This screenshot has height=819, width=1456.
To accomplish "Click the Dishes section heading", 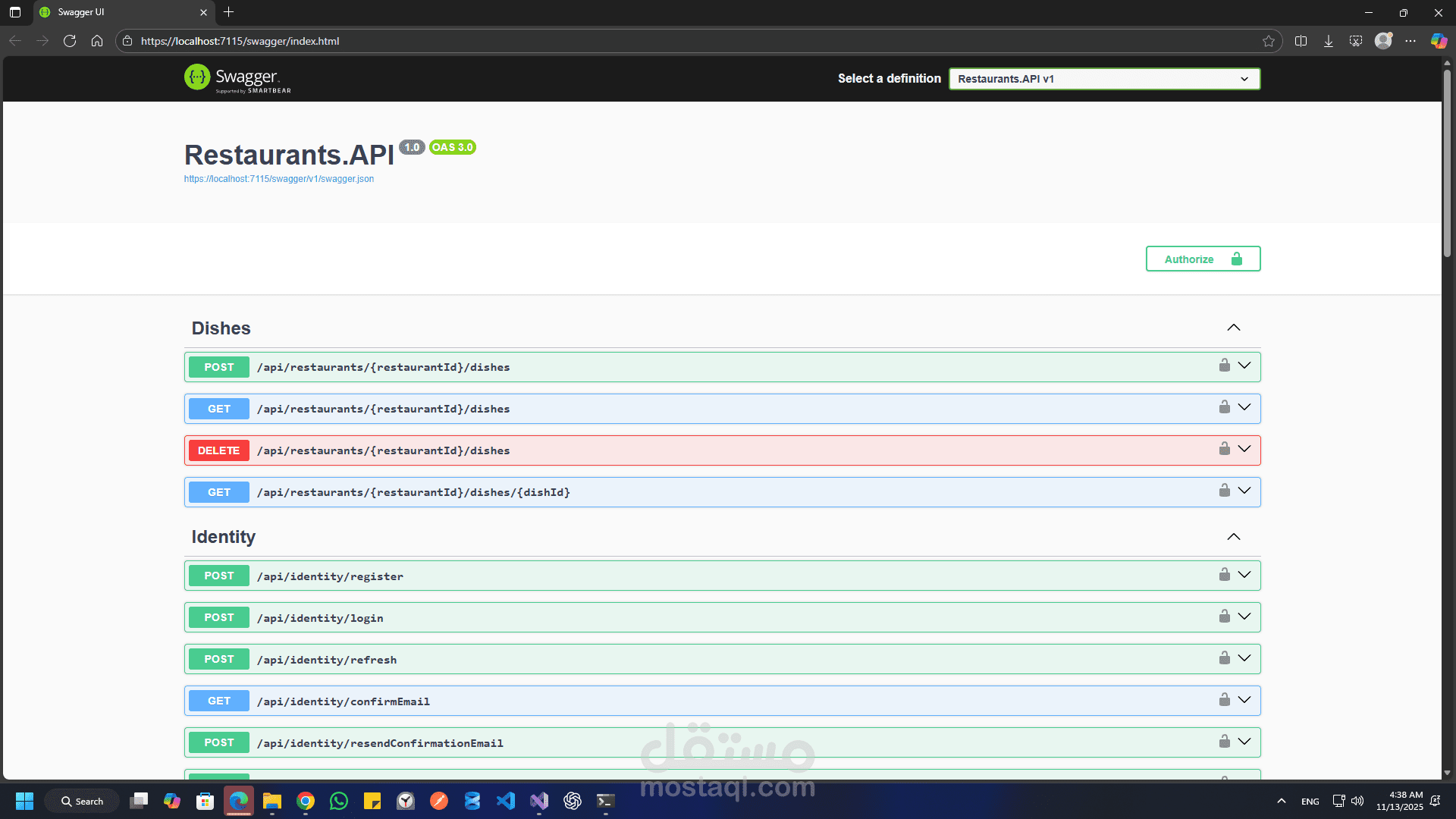I will pos(221,328).
